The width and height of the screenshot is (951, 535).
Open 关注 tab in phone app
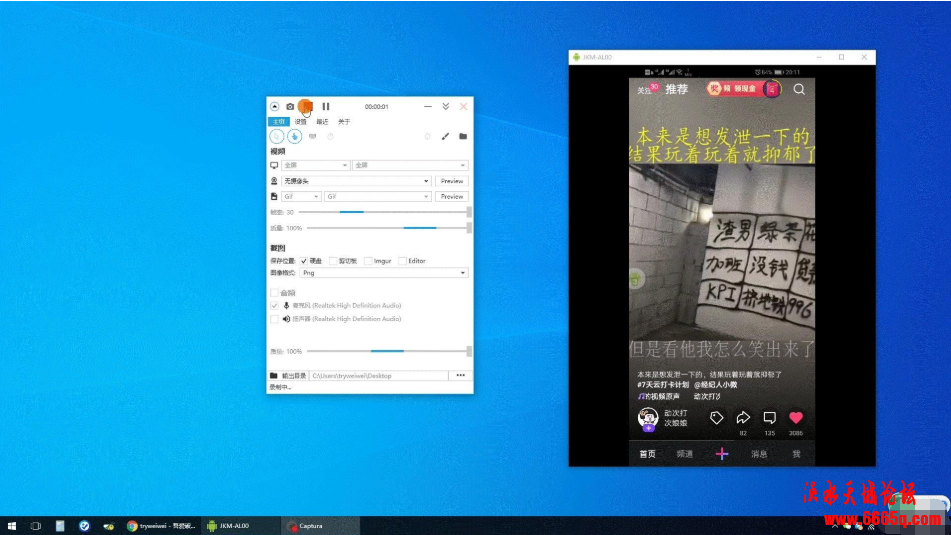point(644,91)
